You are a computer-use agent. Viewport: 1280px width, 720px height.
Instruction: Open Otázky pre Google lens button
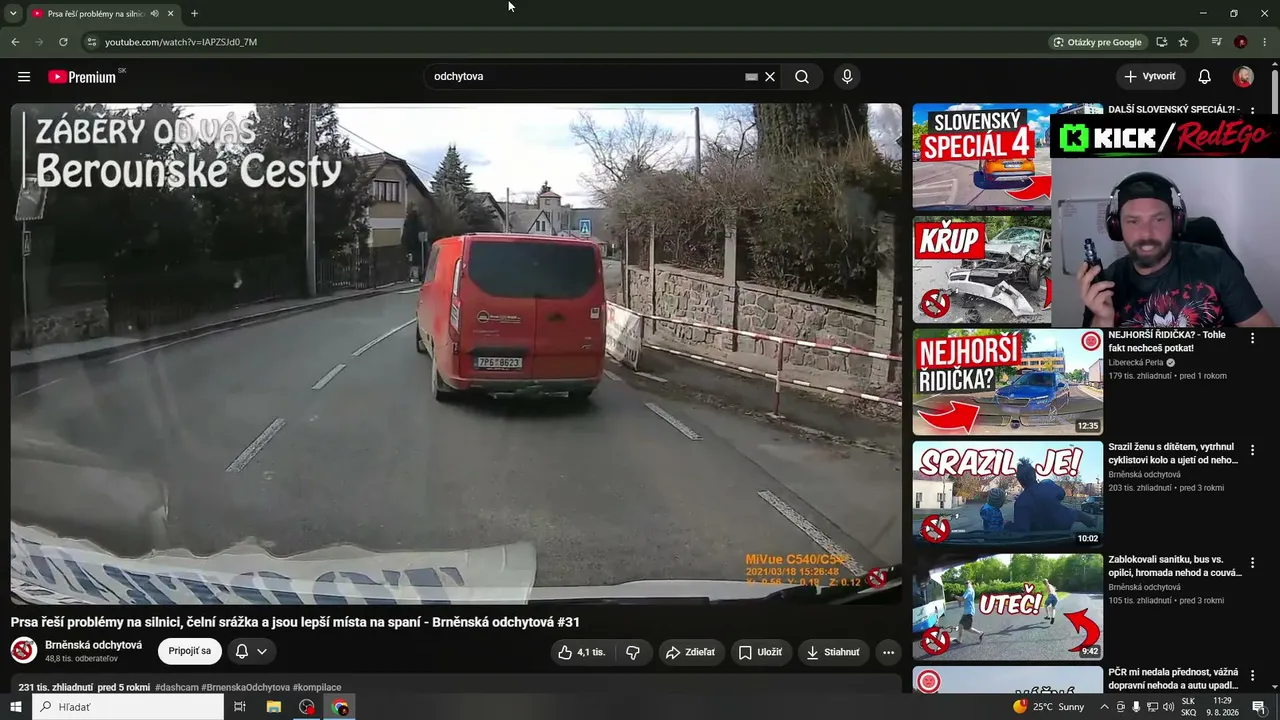click(1097, 42)
